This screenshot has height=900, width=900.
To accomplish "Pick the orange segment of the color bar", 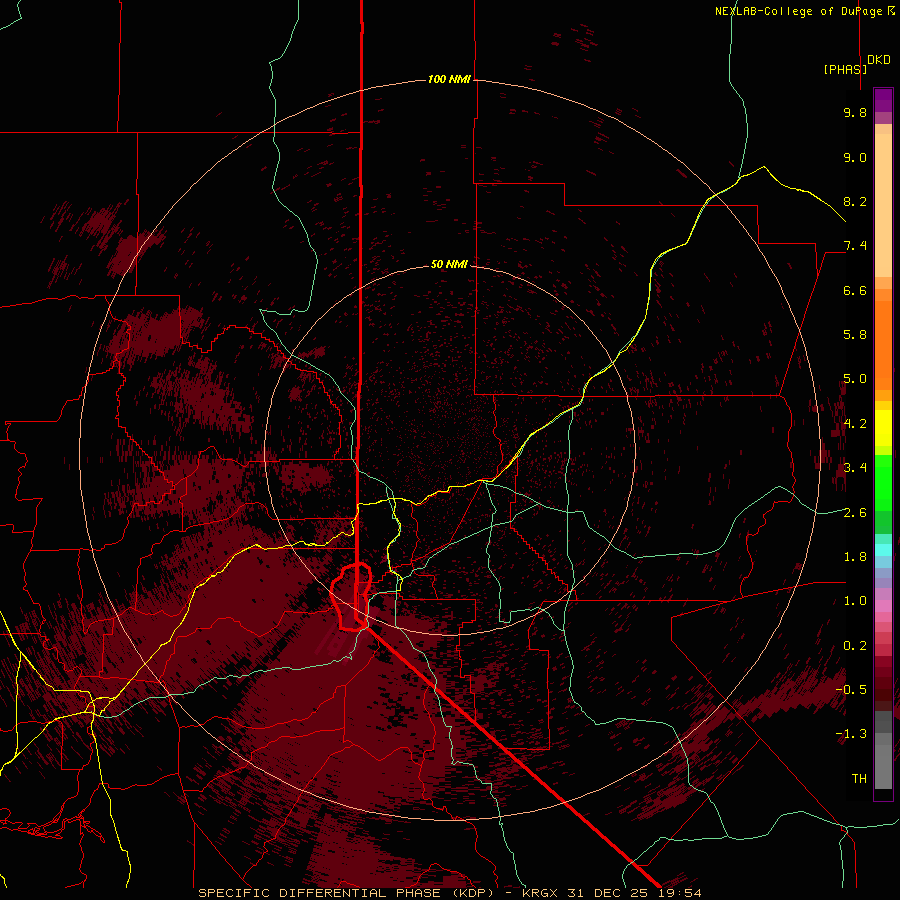I will pyautogui.click(x=883, y=344).
